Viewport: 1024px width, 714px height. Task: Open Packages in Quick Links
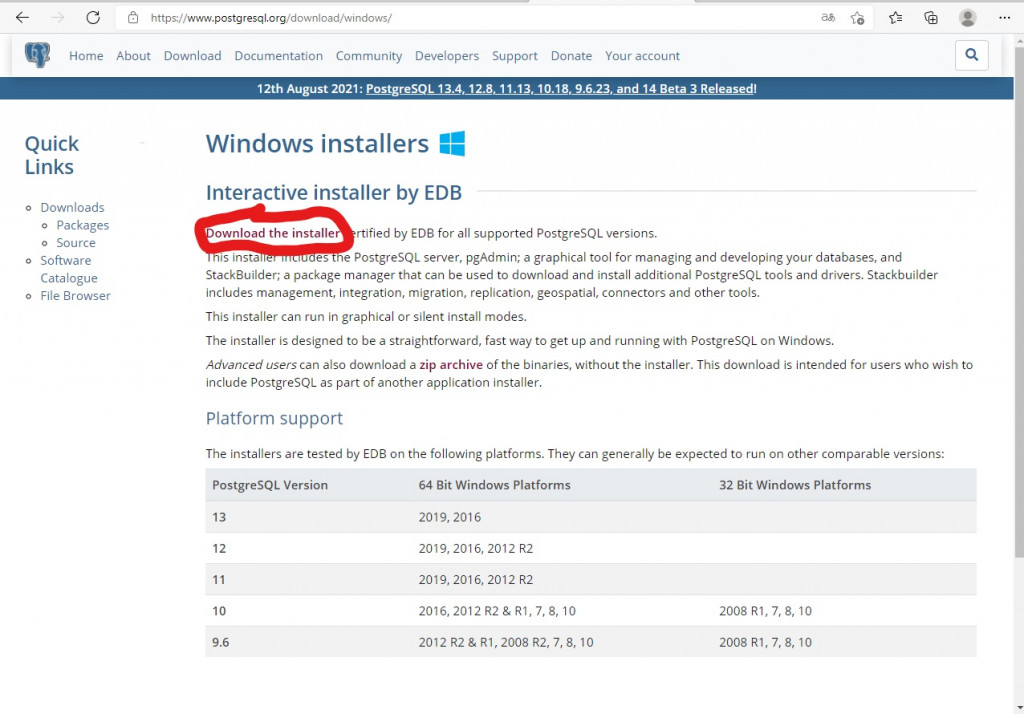(x=82, y=225)
